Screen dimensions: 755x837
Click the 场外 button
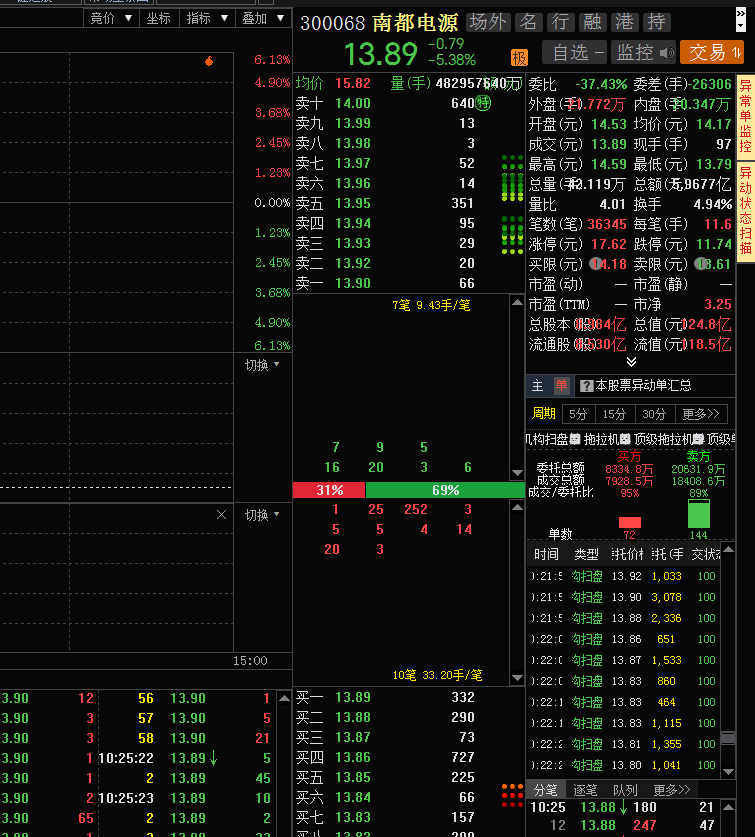pos(487,22)
